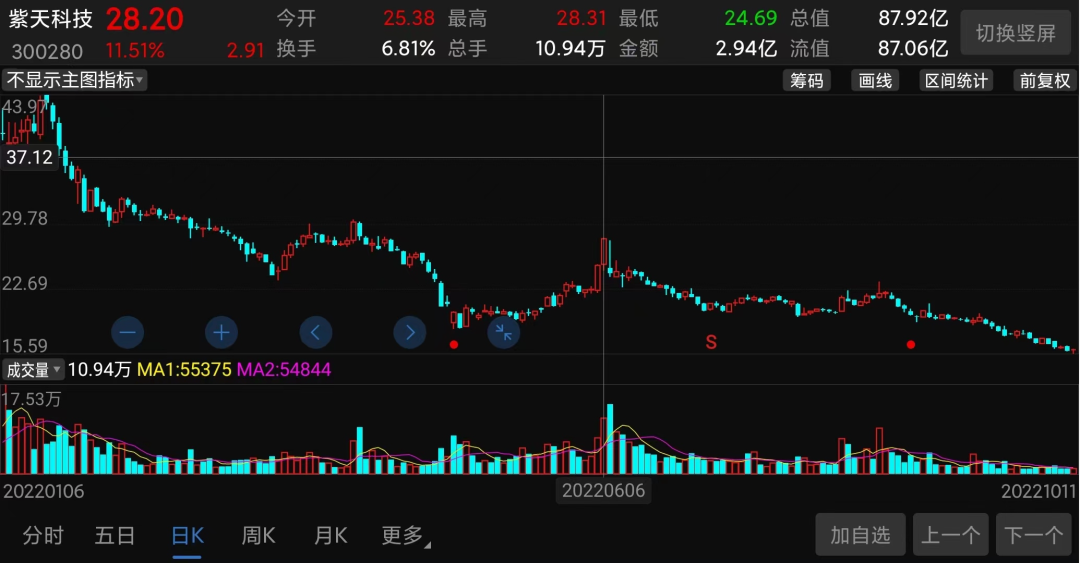Image resolution: width=1080 pixels, height=563 pixels.
Task: Click stock name 紫天科技
Action: 50,19
